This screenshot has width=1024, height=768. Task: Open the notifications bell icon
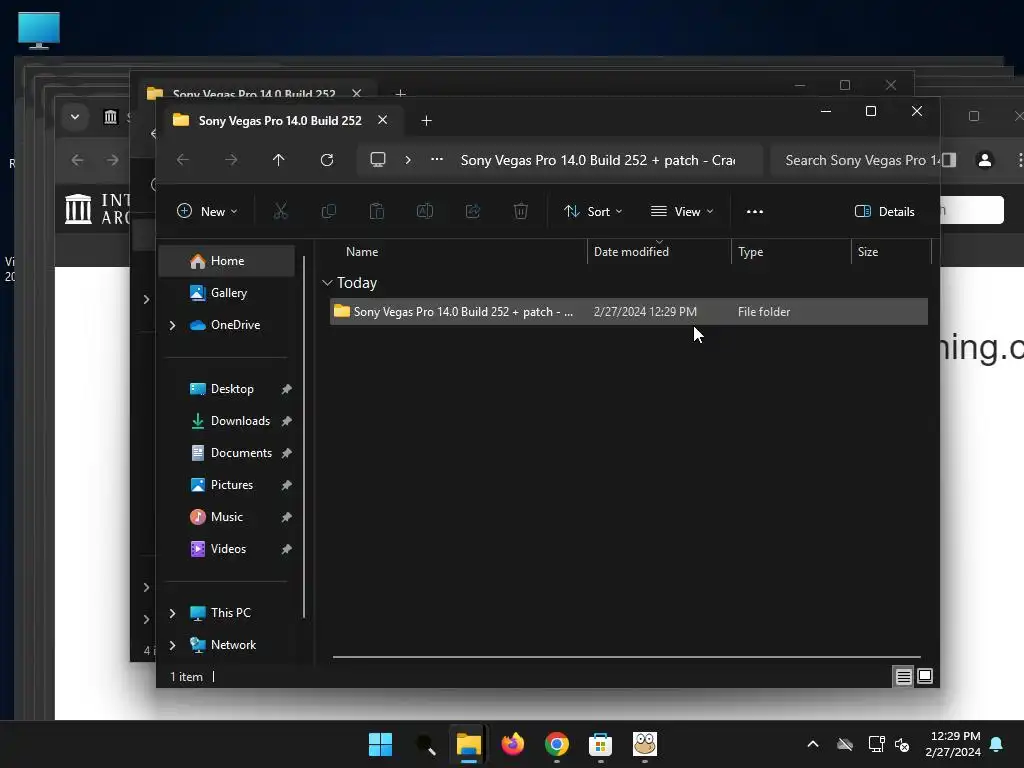[x=997, y=744]
